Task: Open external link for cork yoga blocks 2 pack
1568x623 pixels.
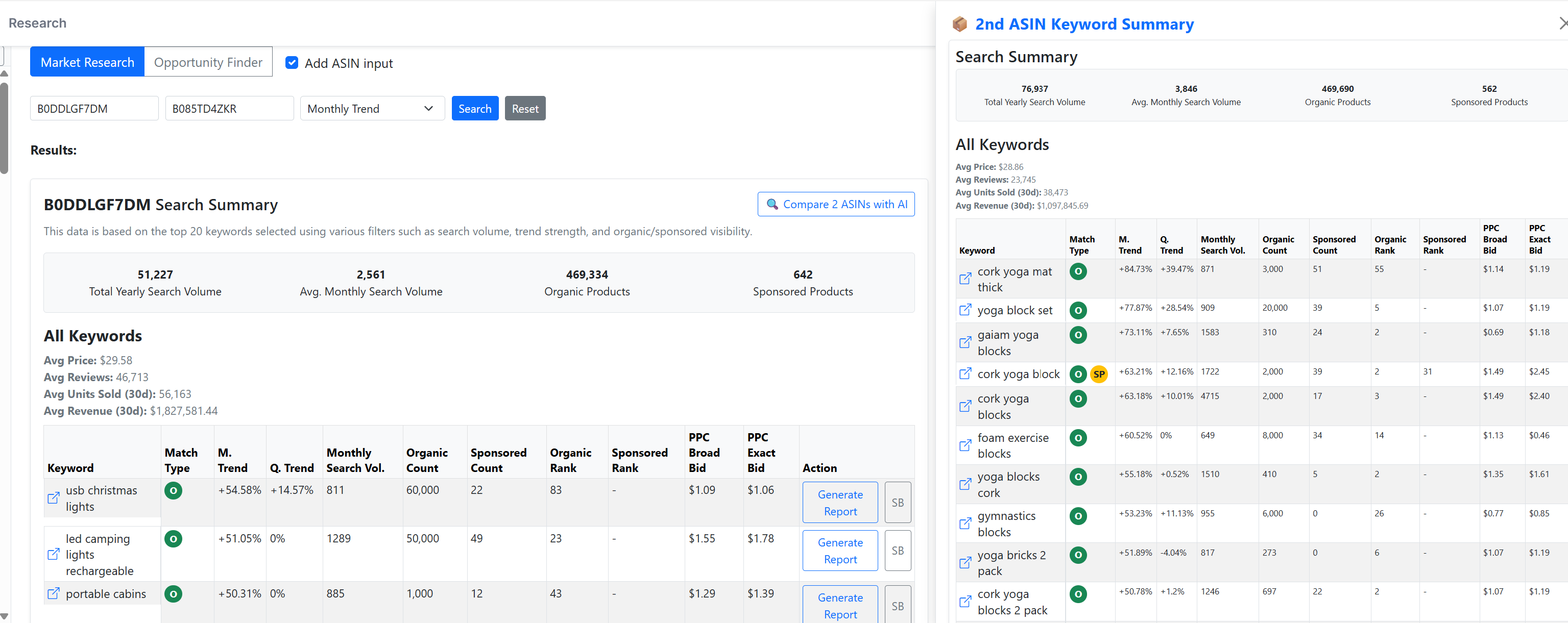Action: [966, 602]
